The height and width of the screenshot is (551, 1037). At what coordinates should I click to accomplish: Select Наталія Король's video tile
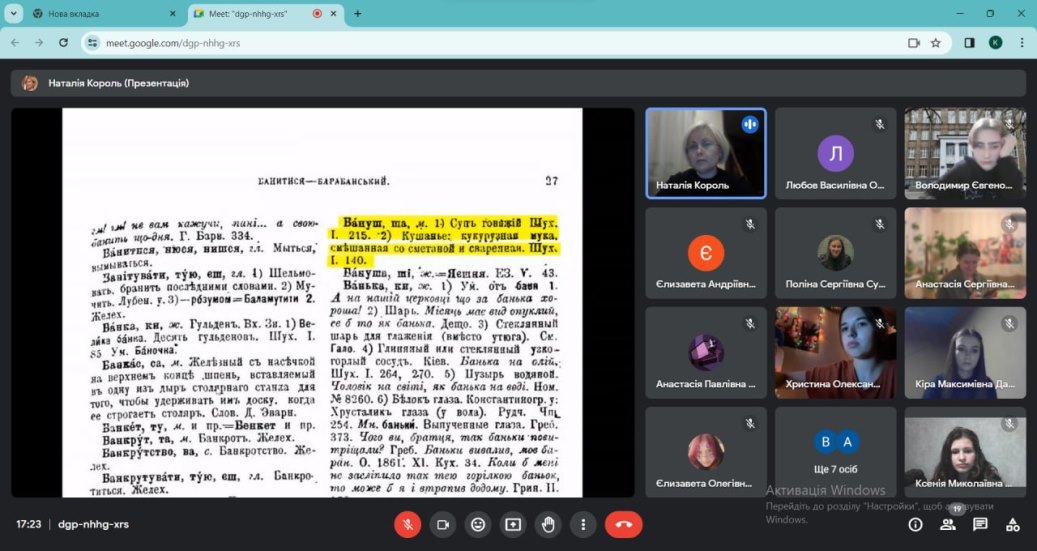point(705,153)
